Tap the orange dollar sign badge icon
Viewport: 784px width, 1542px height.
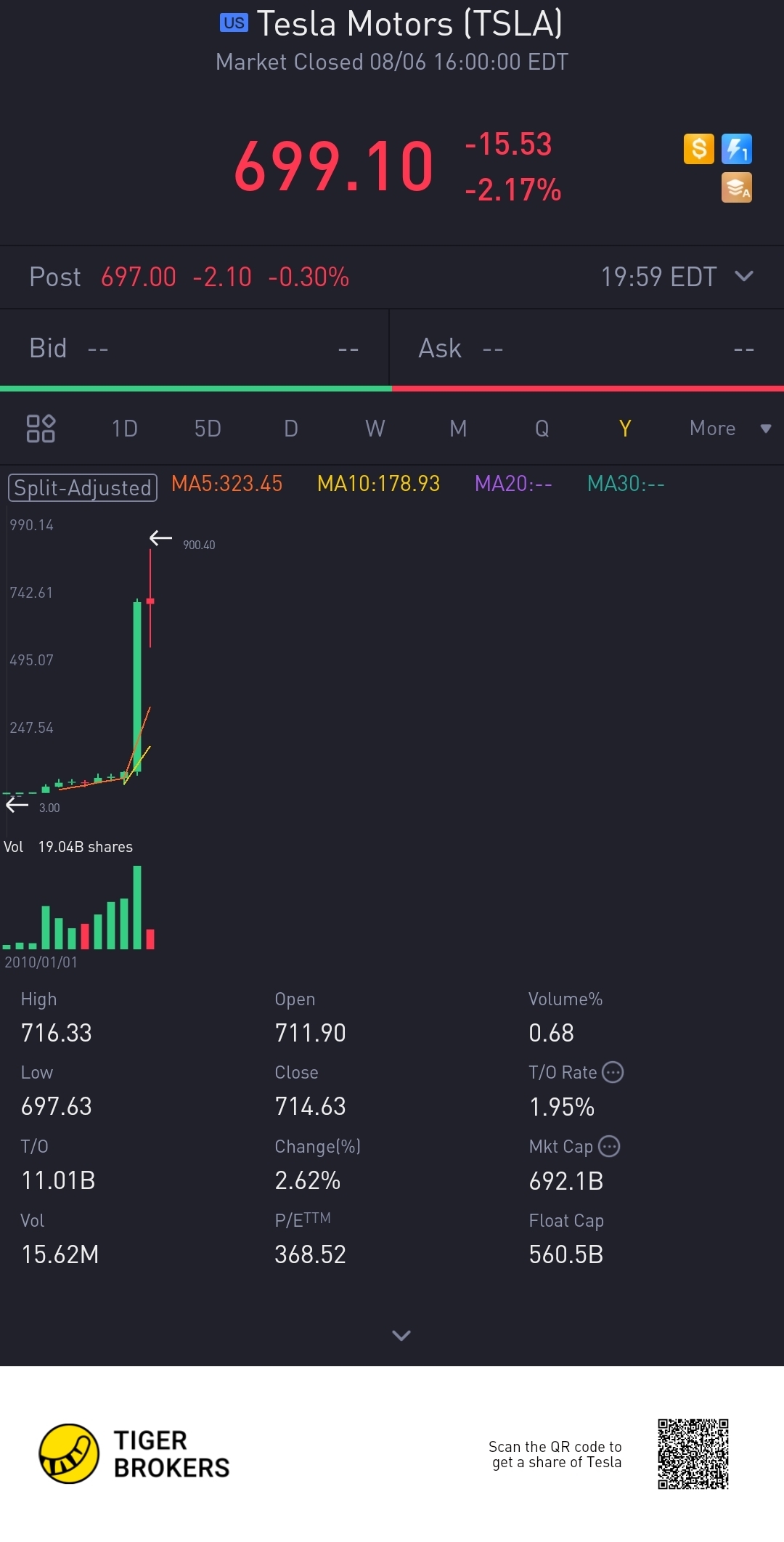click(699, 149)
